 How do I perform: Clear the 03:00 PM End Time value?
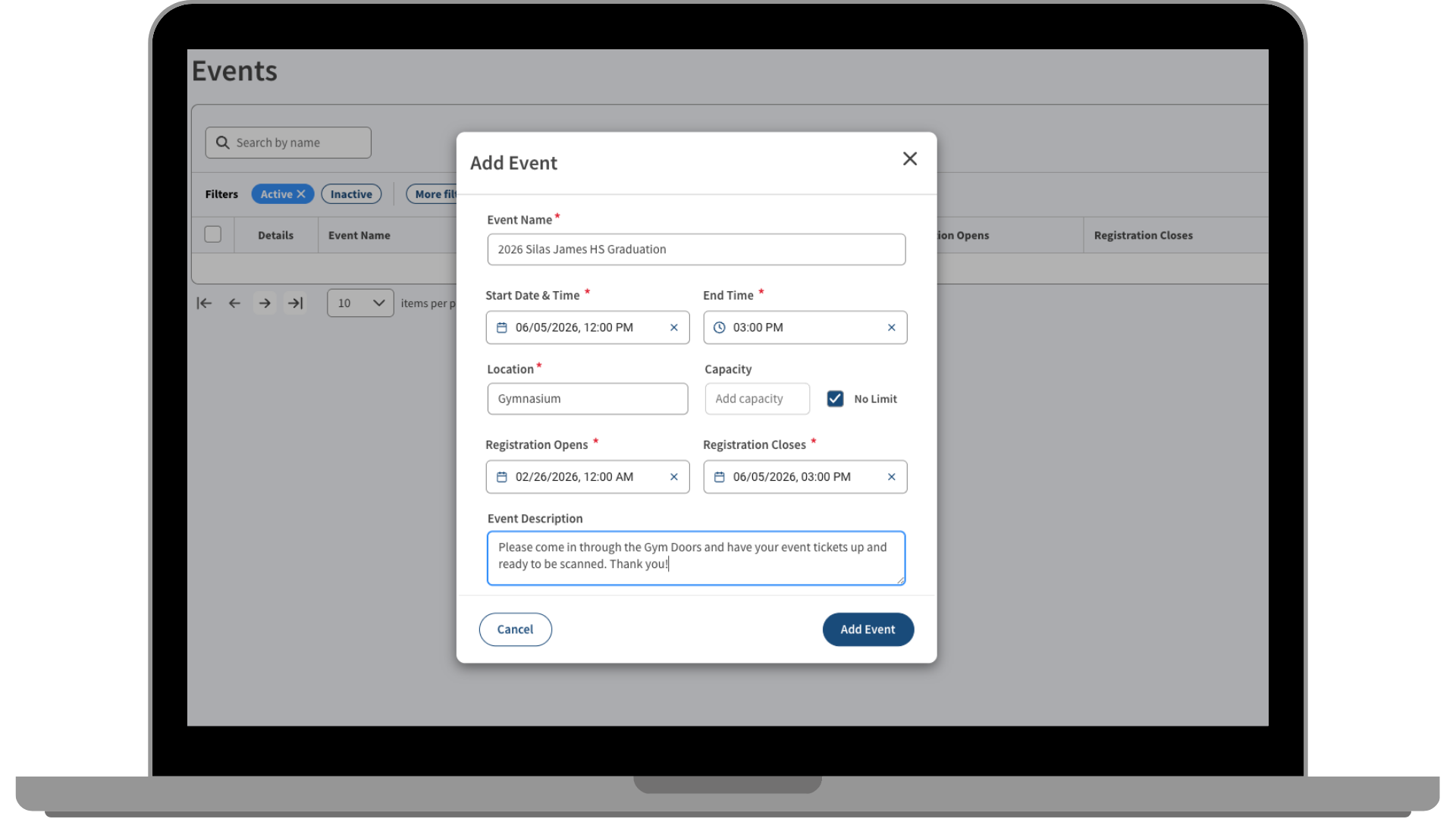[x=891, y=328]
